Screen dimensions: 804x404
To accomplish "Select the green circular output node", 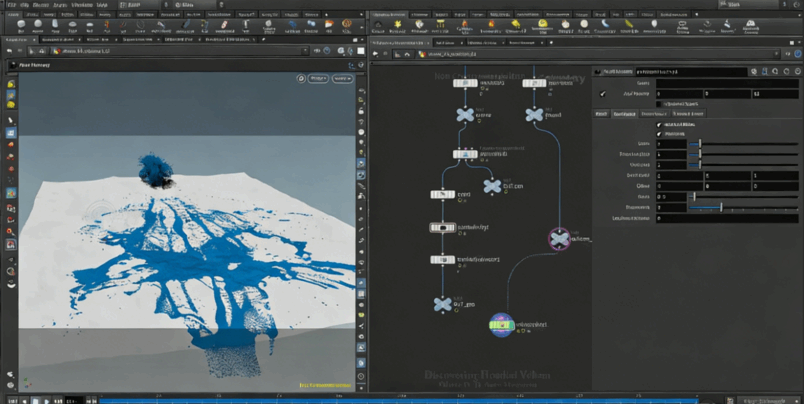I will coord(500,323).
